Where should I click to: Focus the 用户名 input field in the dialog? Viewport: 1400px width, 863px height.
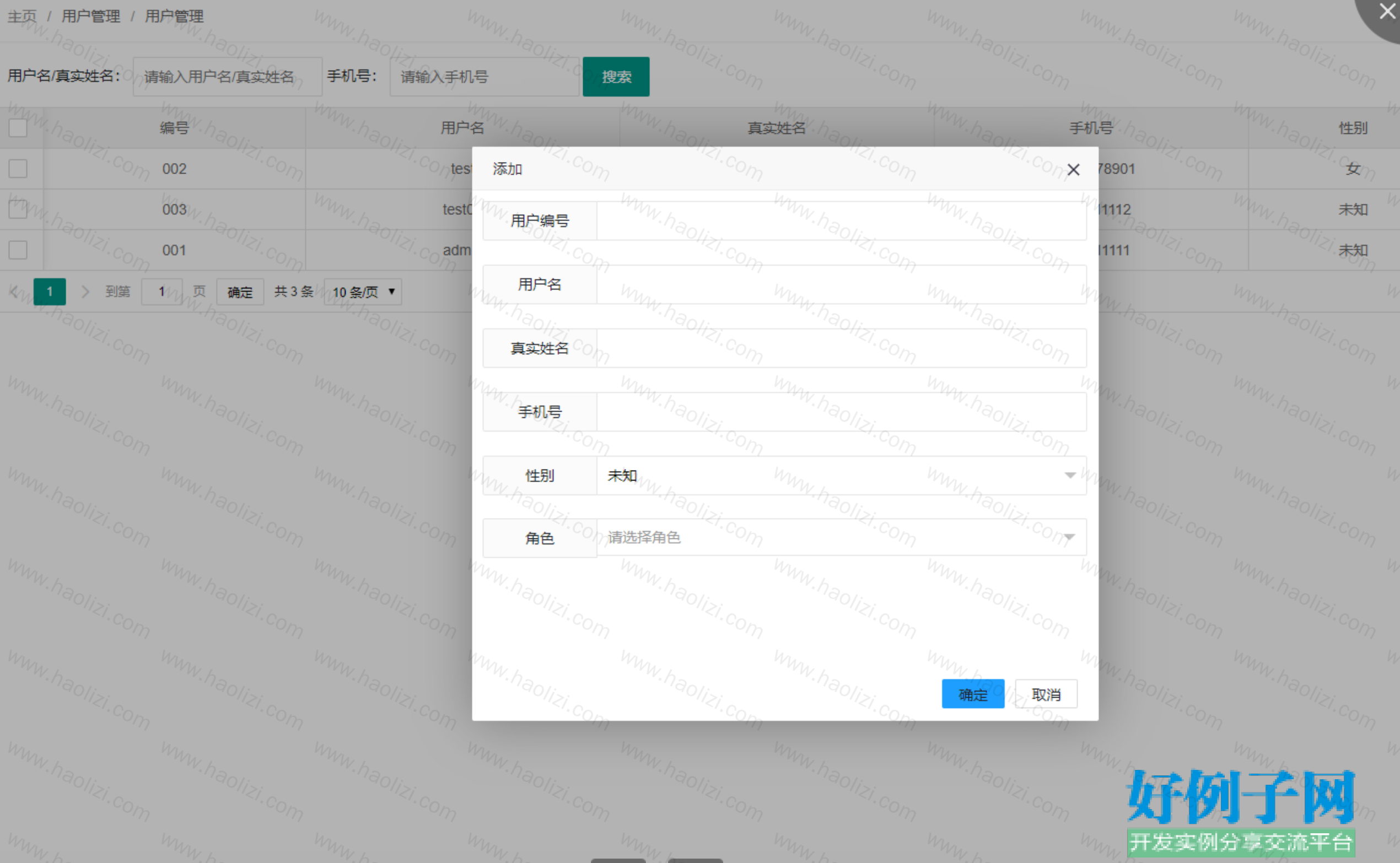click(841, 284)
